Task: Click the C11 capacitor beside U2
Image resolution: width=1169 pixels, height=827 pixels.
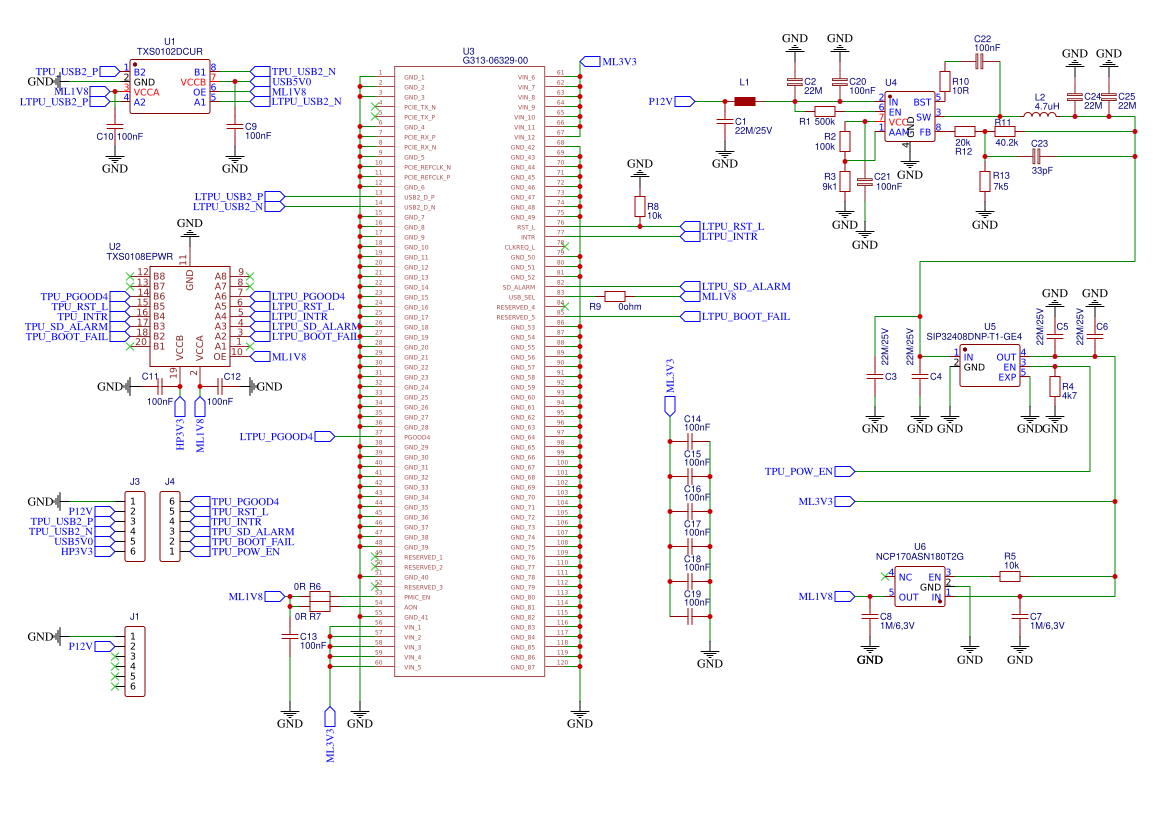Action: [x=160, y=386]
